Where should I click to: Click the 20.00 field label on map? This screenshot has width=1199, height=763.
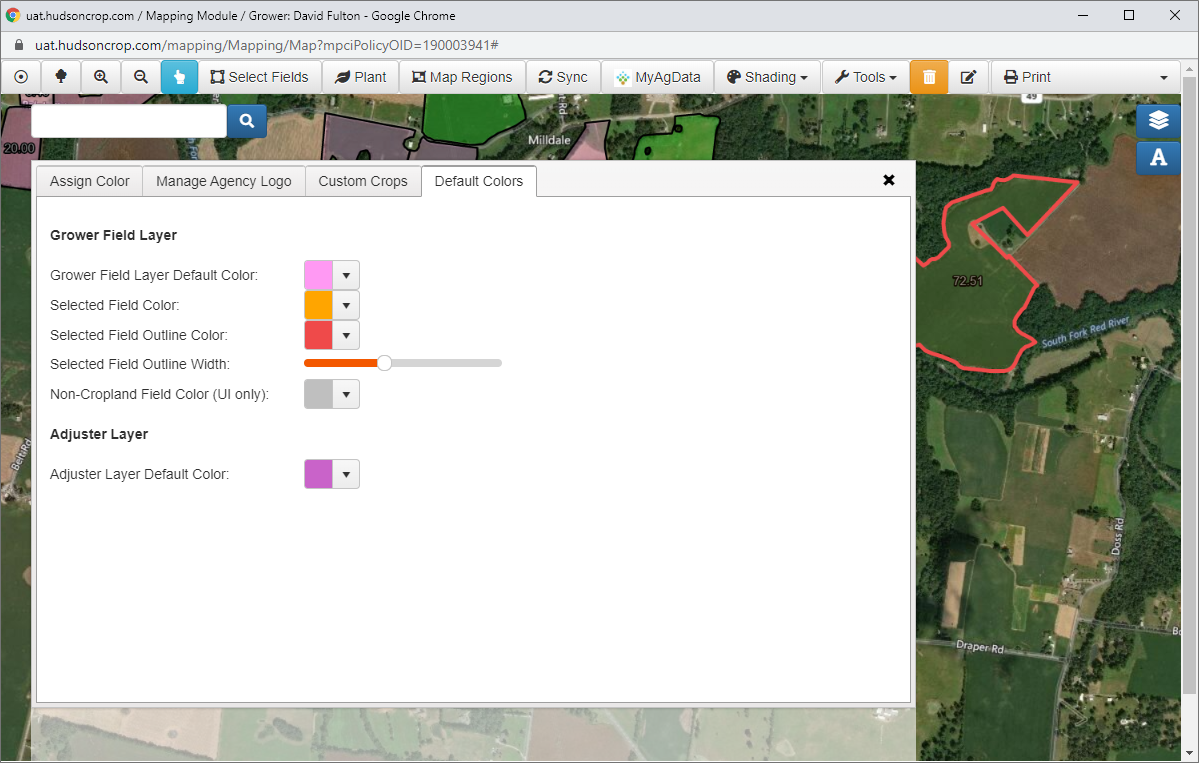point(18,148)
